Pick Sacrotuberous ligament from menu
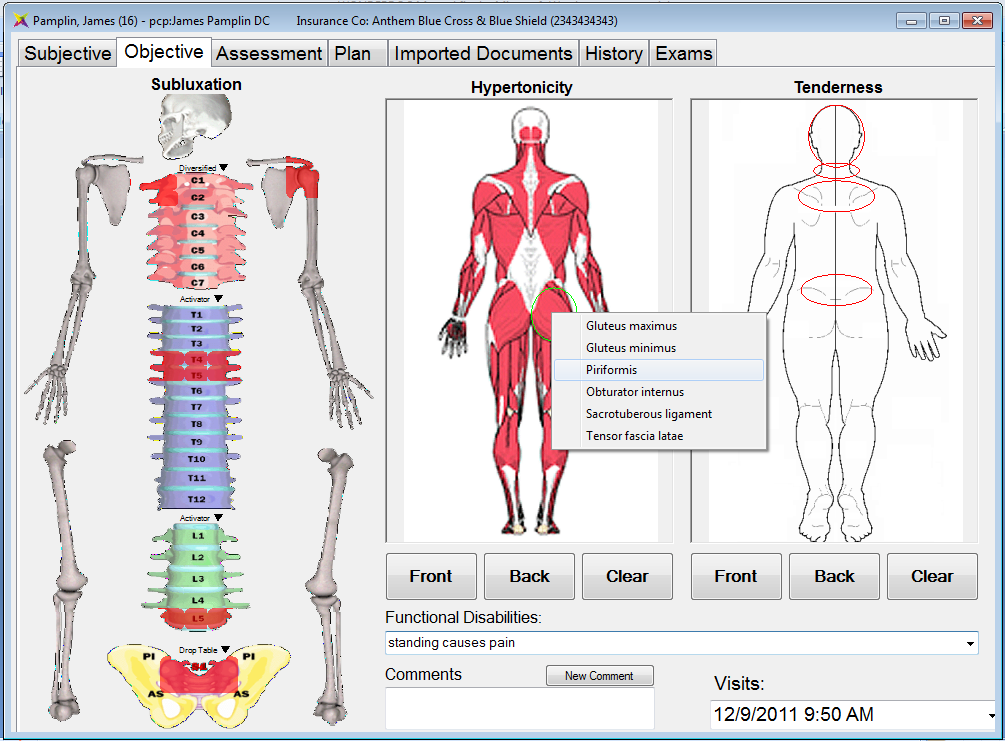The width and height of the screenshot is (1005, 741). click(659, 414)
